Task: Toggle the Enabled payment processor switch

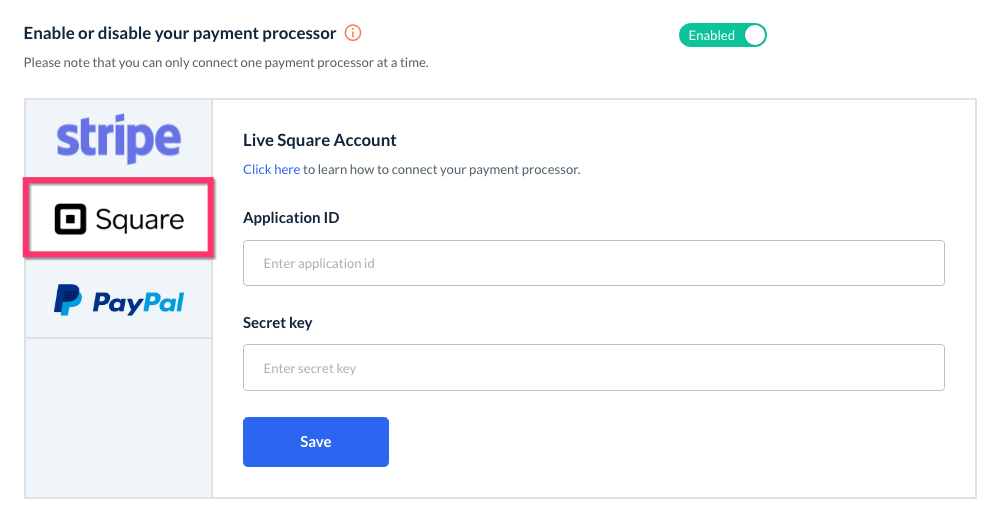Action: point(722,35)
